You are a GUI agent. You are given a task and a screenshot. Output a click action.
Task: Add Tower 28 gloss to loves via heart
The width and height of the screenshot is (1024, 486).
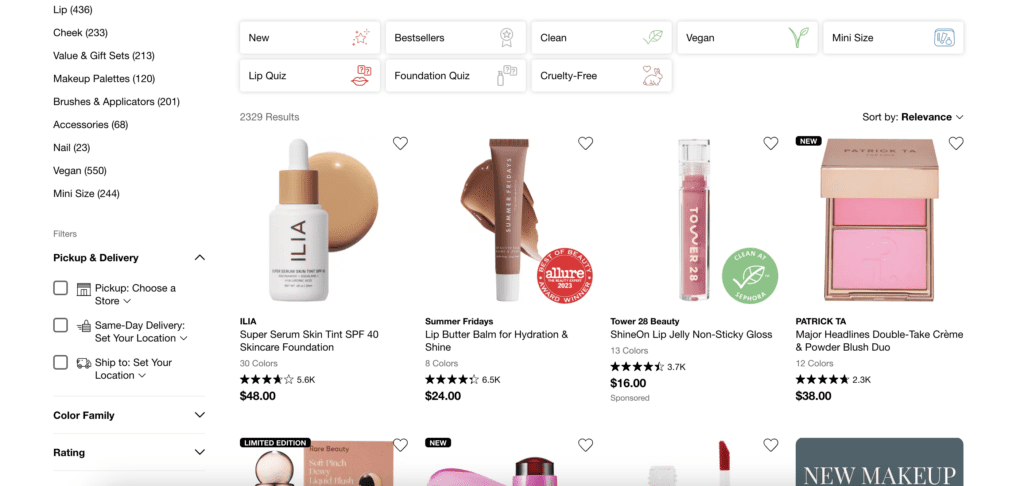pos(771,143)
